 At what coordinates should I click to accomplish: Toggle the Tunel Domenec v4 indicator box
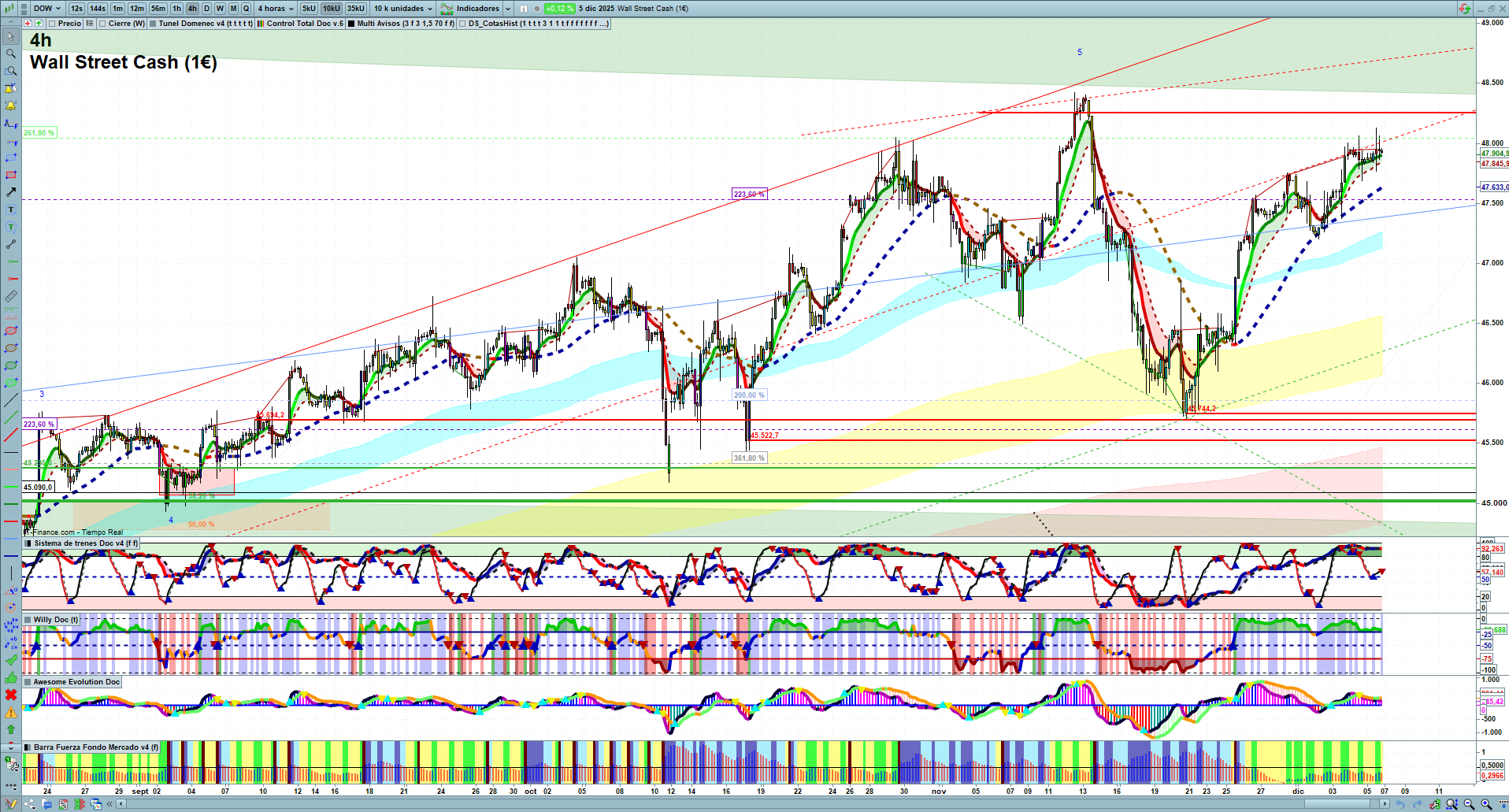[x=153, y=24]
